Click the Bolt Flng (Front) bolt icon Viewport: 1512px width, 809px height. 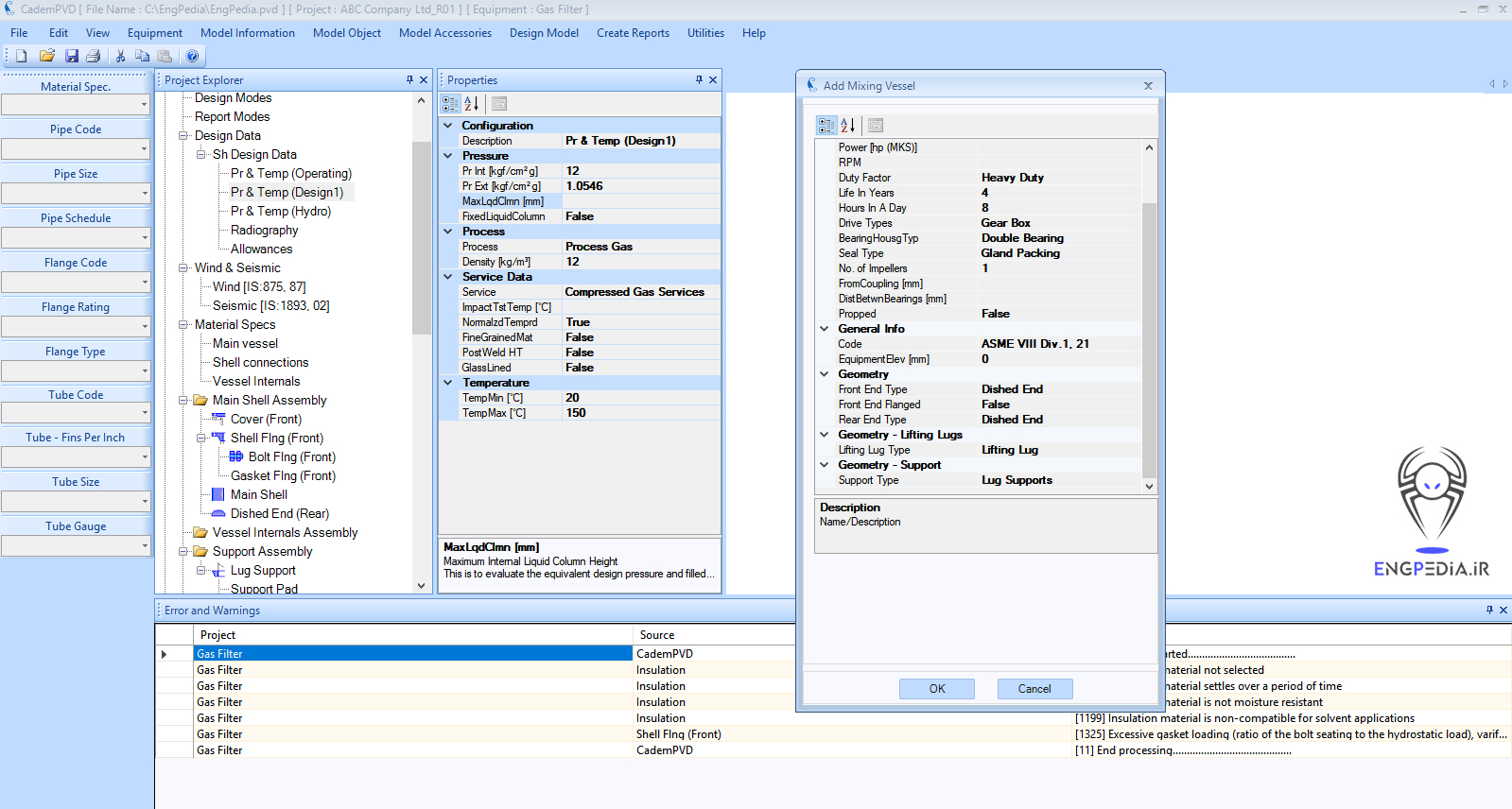tap(236, 456)
